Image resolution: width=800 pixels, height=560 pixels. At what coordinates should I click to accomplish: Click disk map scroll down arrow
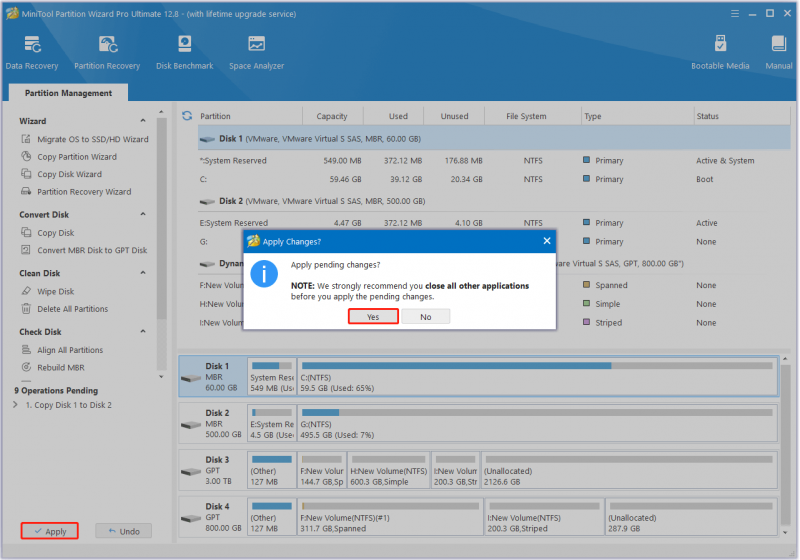[785, 532]
